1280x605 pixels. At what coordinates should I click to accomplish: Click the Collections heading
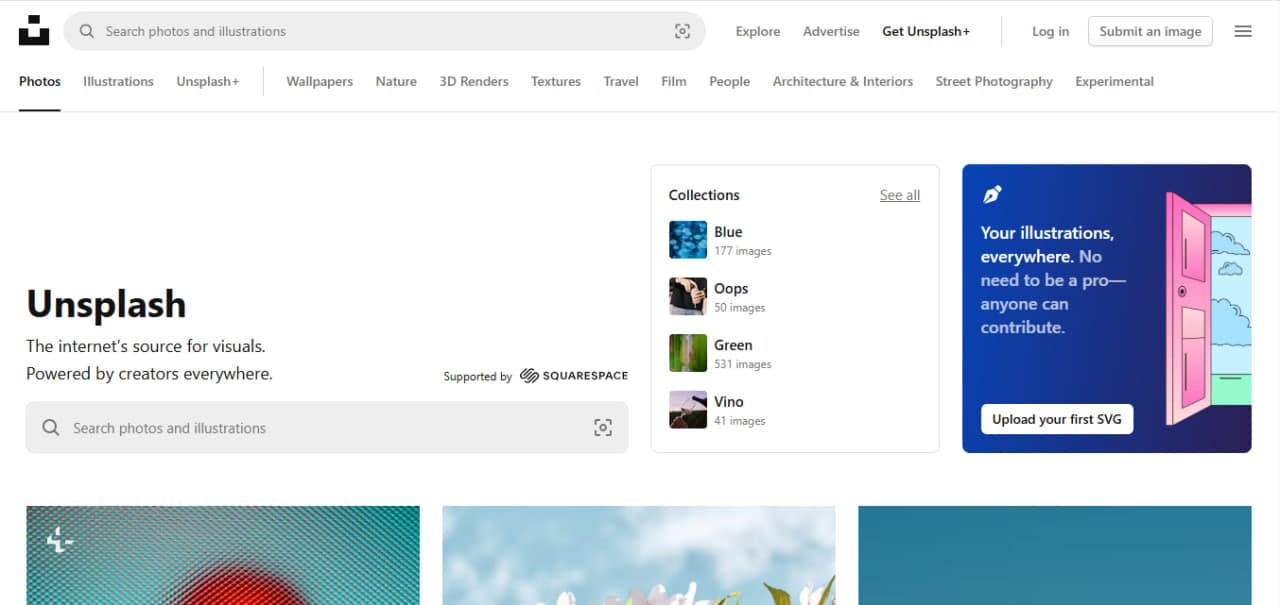click(x=704, y=195)
